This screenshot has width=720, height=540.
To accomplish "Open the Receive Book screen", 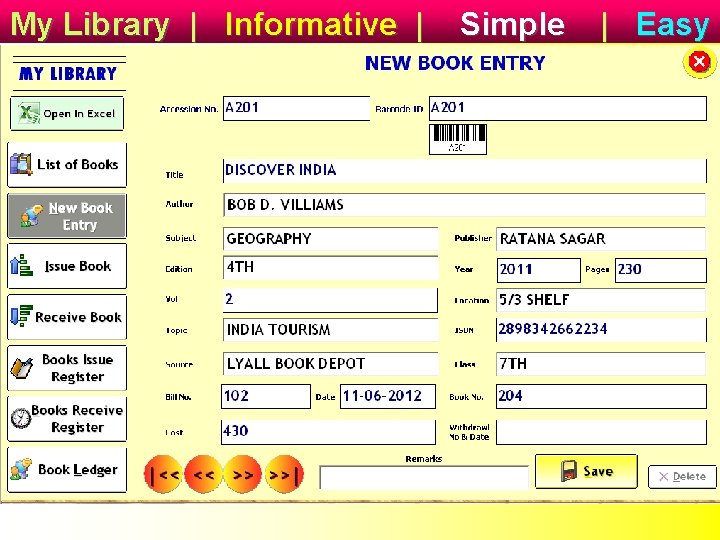I will tap(67, 317).
